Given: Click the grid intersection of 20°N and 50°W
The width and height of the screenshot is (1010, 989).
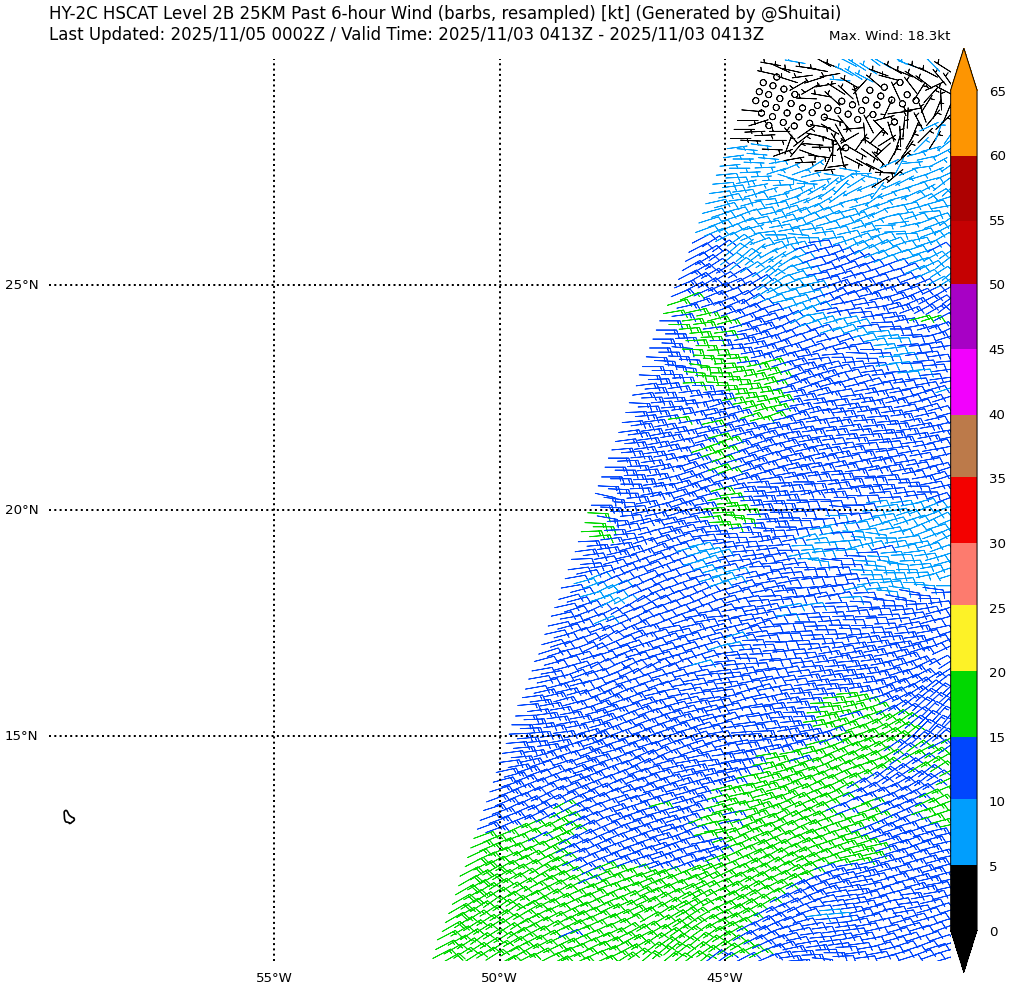Looking at the screenshot, I should (x=500, y=510).
